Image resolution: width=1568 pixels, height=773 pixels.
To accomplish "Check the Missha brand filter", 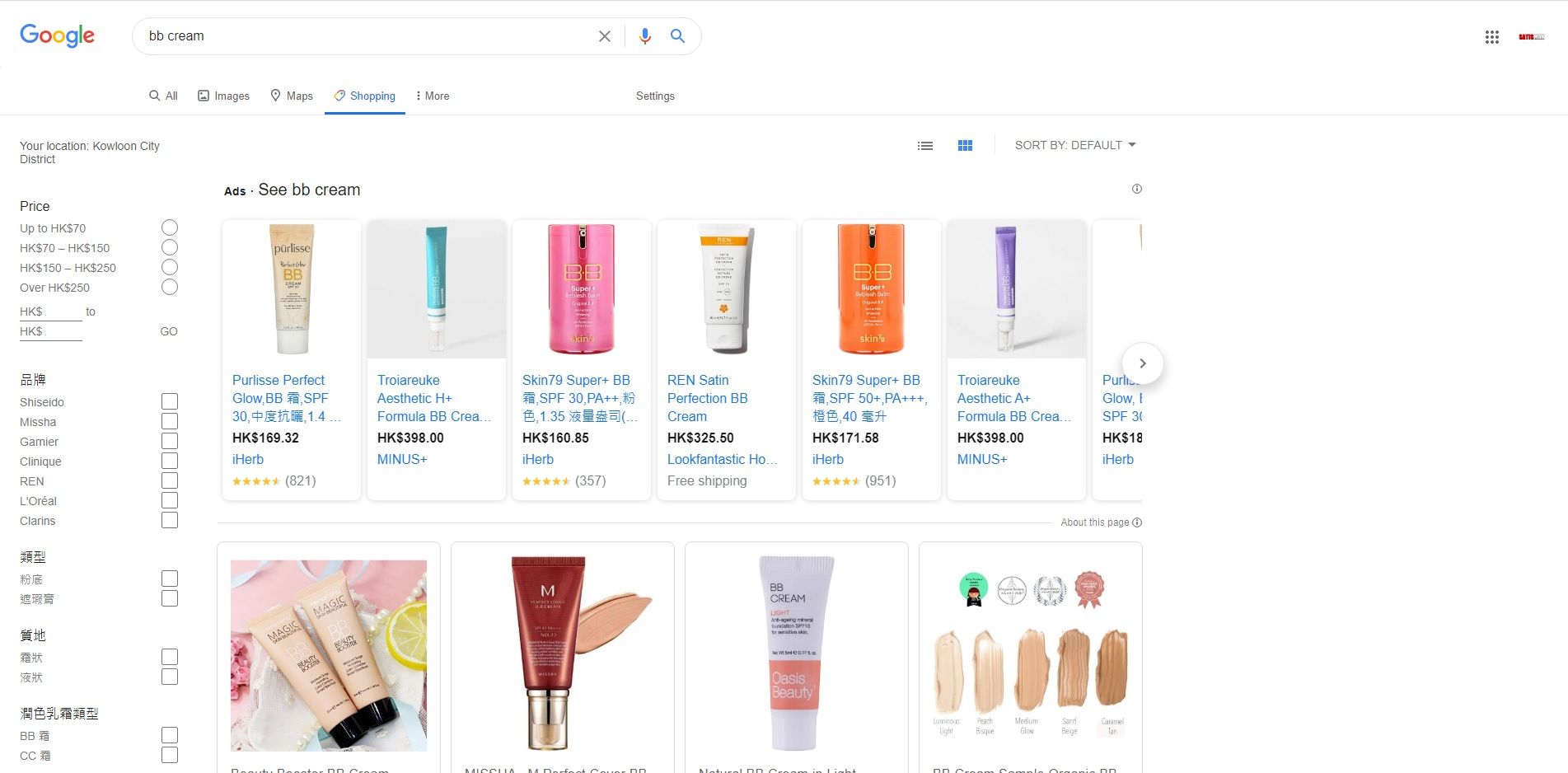I will 170,421.
